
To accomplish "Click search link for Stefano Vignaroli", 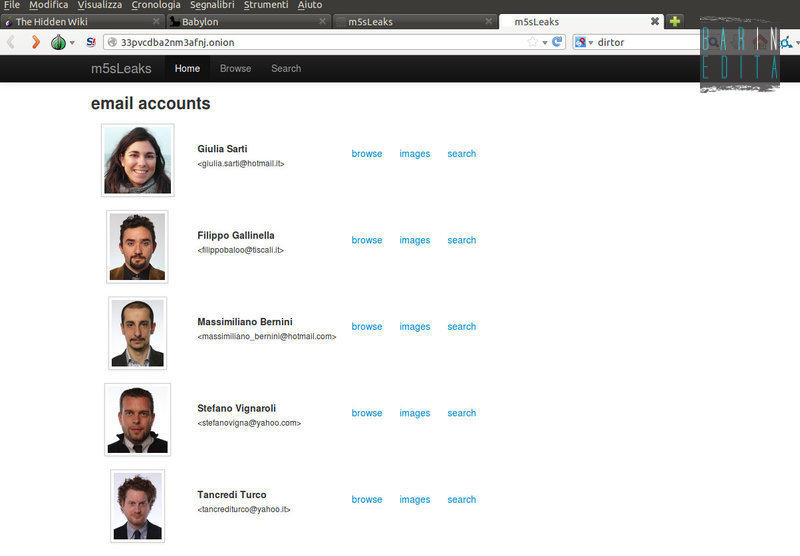I will pos(462,413).
